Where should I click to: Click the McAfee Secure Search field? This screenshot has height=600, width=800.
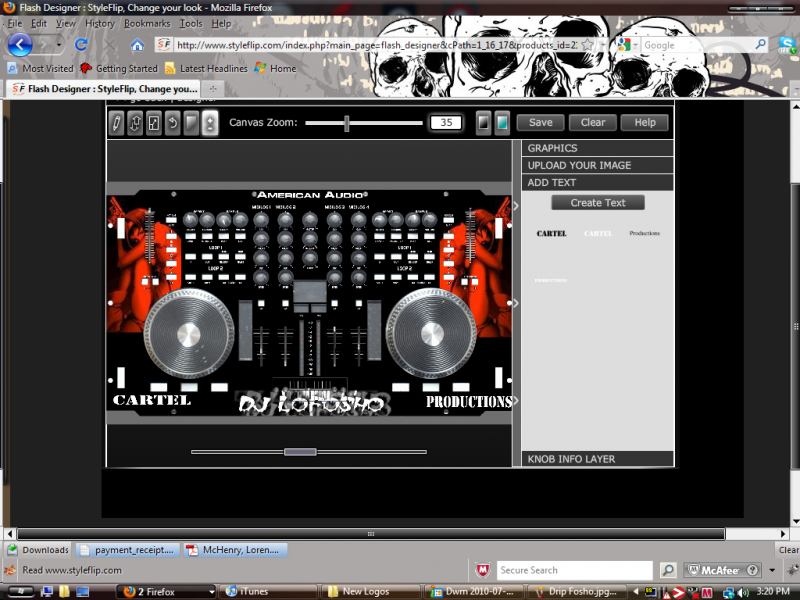574,570
